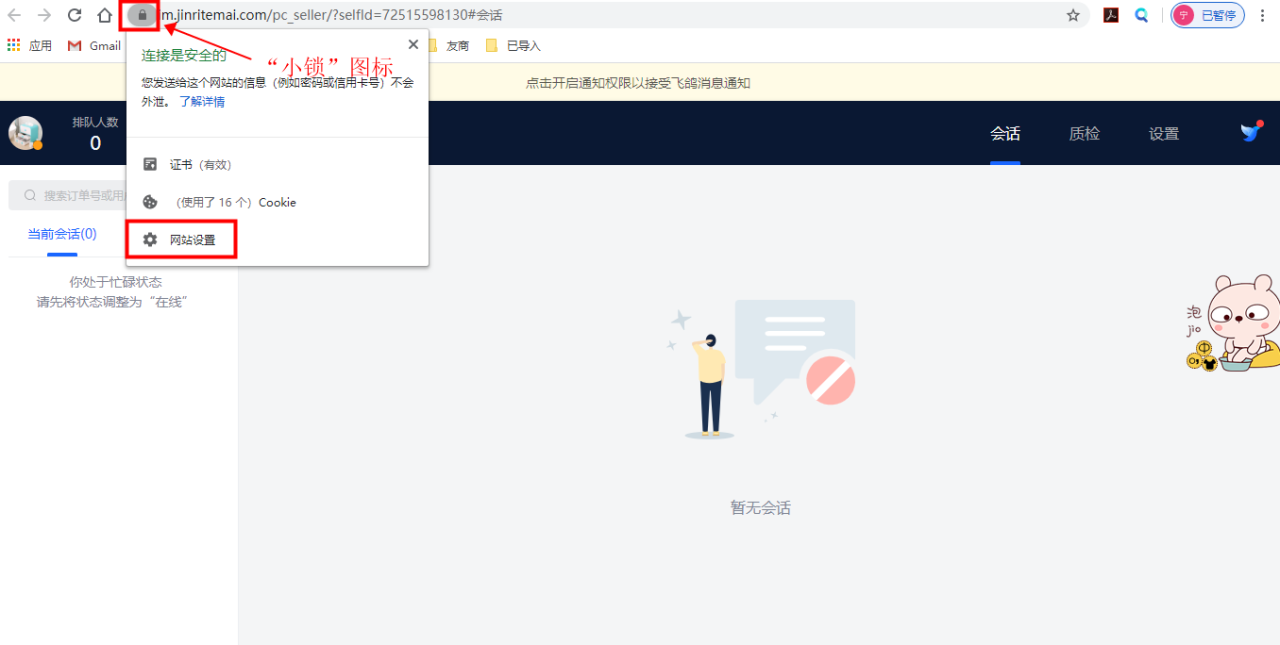
Task: Toggle bookmark with the star icon
Action: (1073, 15)
